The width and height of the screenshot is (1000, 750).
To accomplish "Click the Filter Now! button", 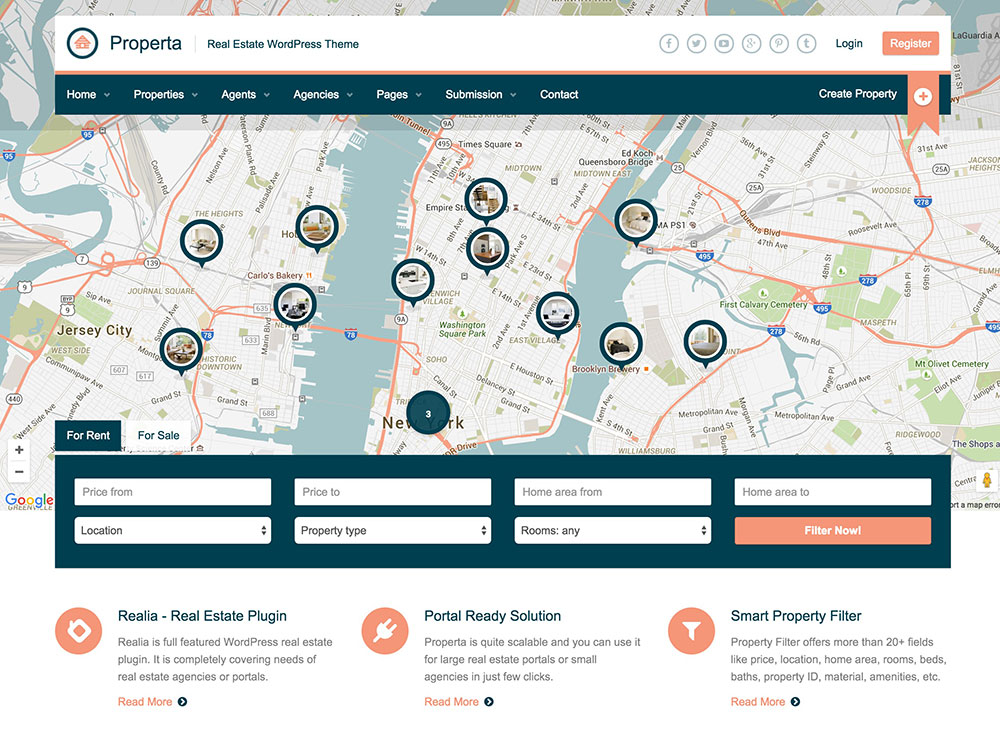I will (x=833, y=531).
